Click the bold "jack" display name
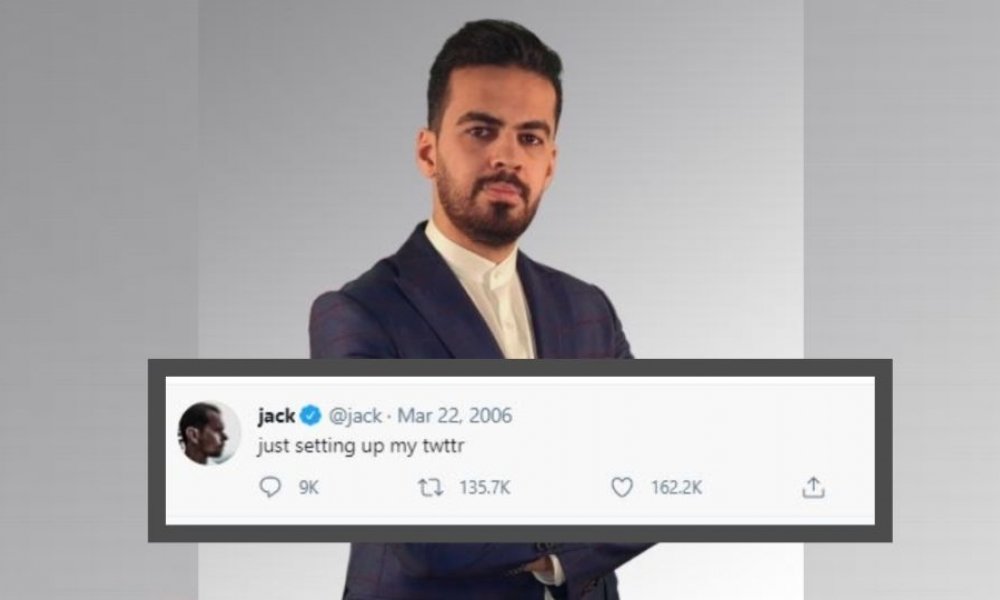1000x600 pixels. [x=276, y=416]
